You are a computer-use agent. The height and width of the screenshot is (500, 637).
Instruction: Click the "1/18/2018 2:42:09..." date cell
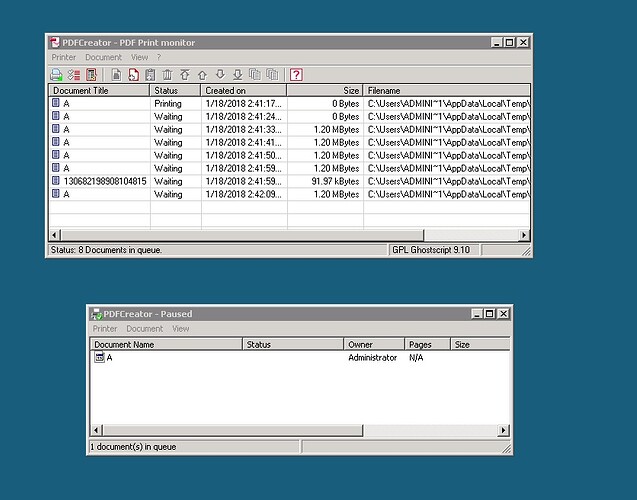[243, 194]
